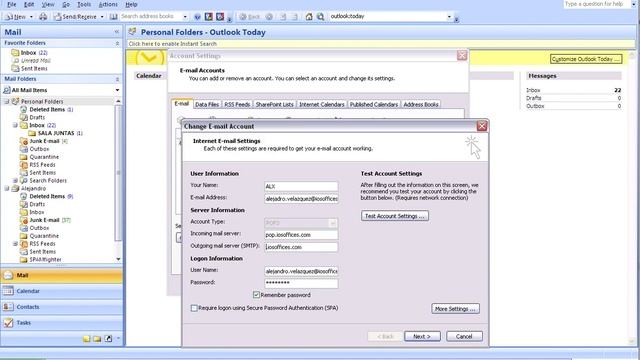Open the Address Book icon in toolbar
This screenshot has height=360, width=640.
point(113,17)
